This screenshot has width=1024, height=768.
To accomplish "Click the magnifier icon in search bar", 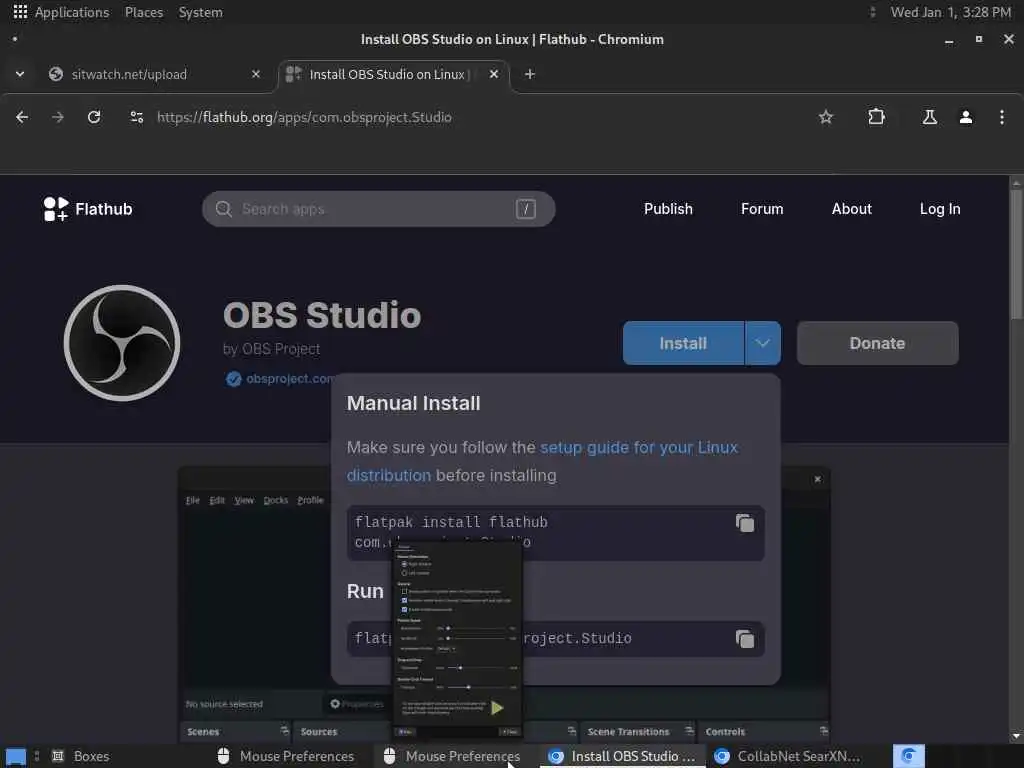I will click(223, 209).
